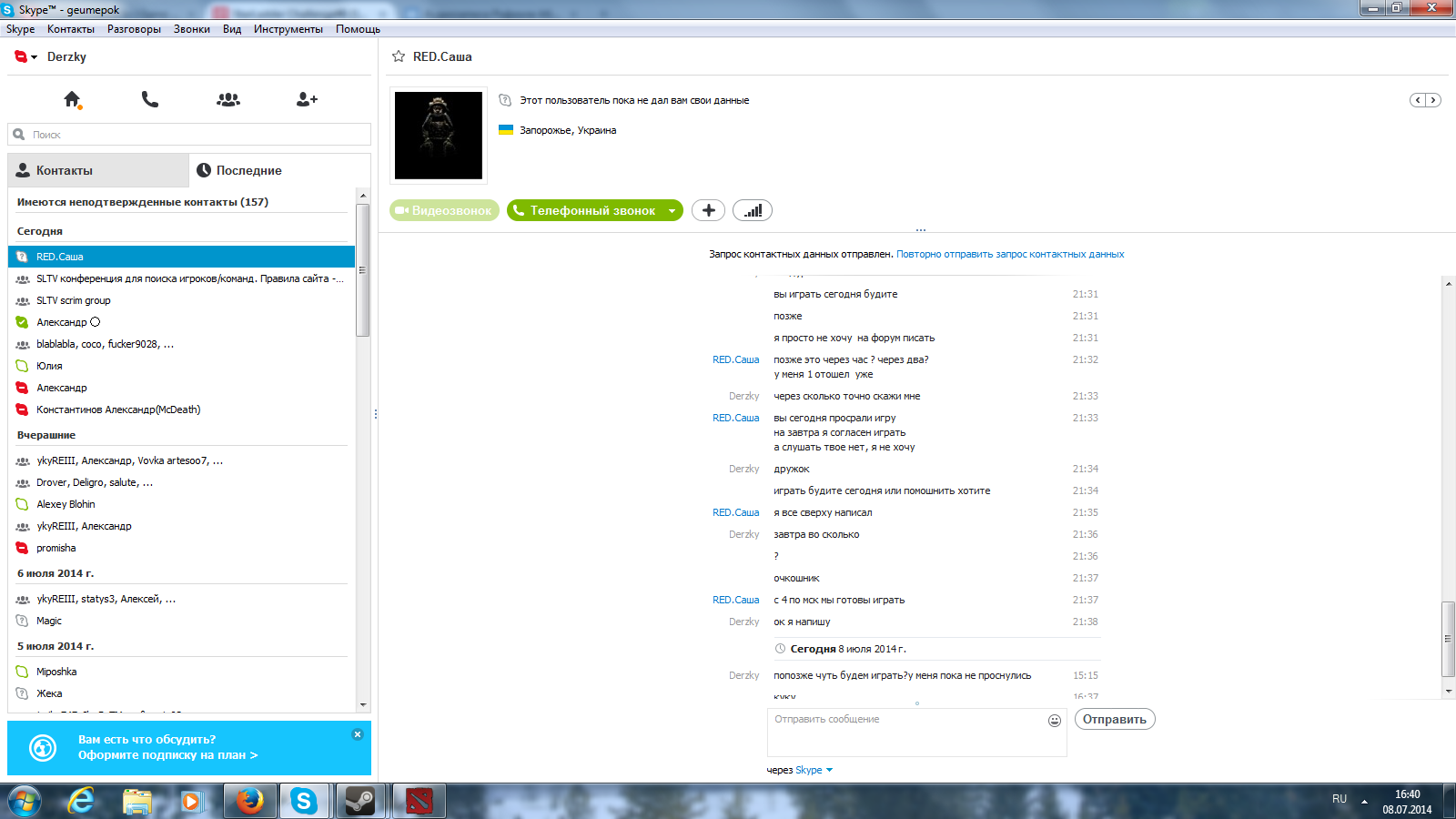Viewport: 1456px width, 819px height.
Task: Click the RU language indicator in the tray
Action: (x=1340, y=799)
